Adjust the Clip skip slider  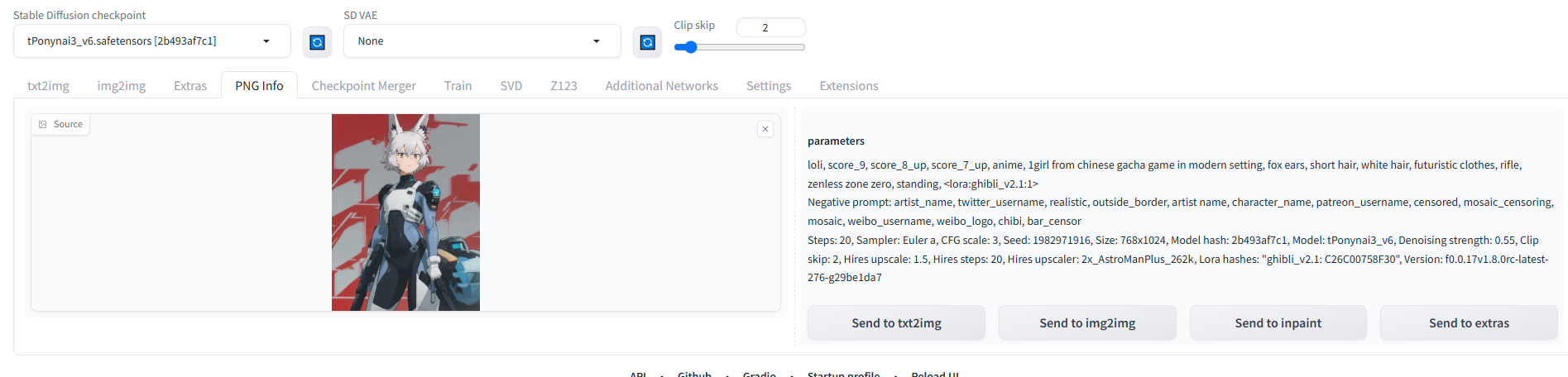pyautogui.click(x=739, y=47)
